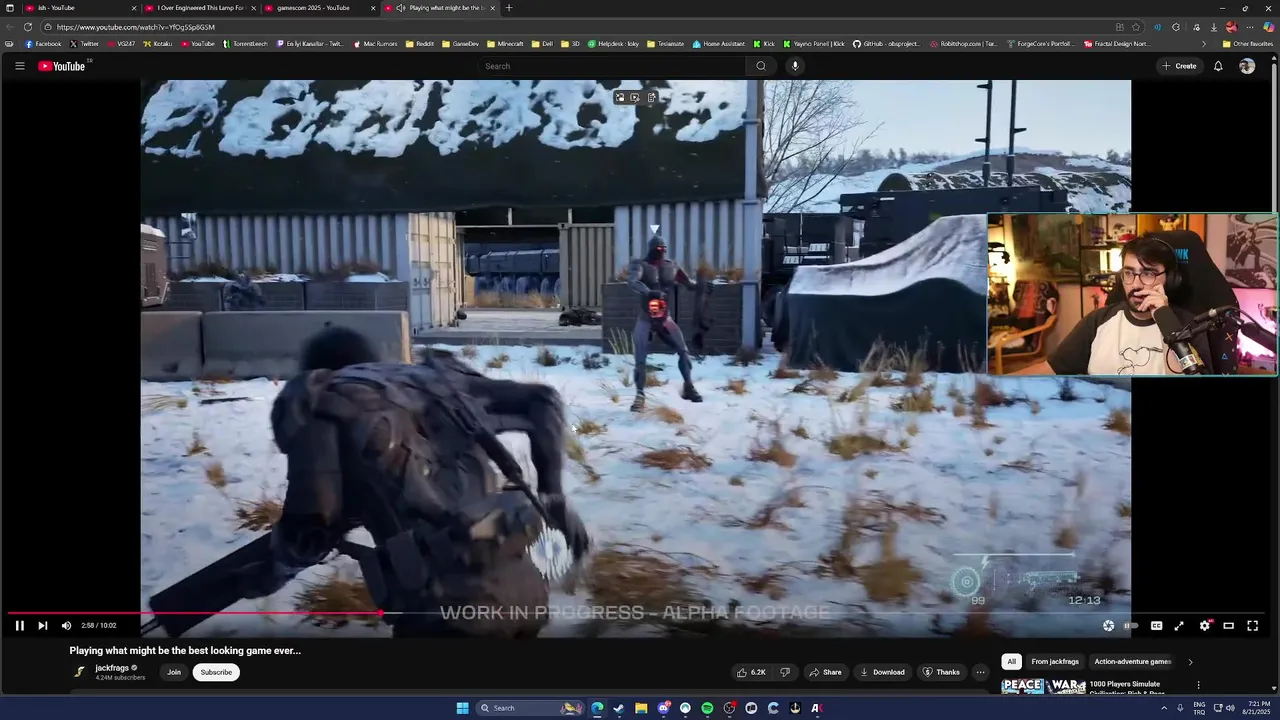Select the 'From jackfrags' chip

tap(1055, 661)
